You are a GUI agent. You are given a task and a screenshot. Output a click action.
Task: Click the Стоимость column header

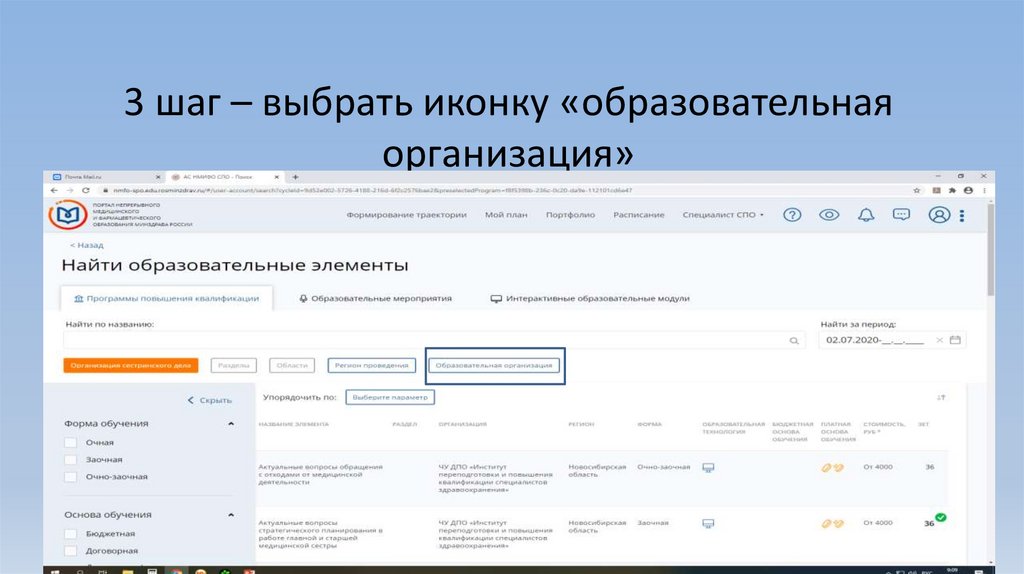coord(884,428)
